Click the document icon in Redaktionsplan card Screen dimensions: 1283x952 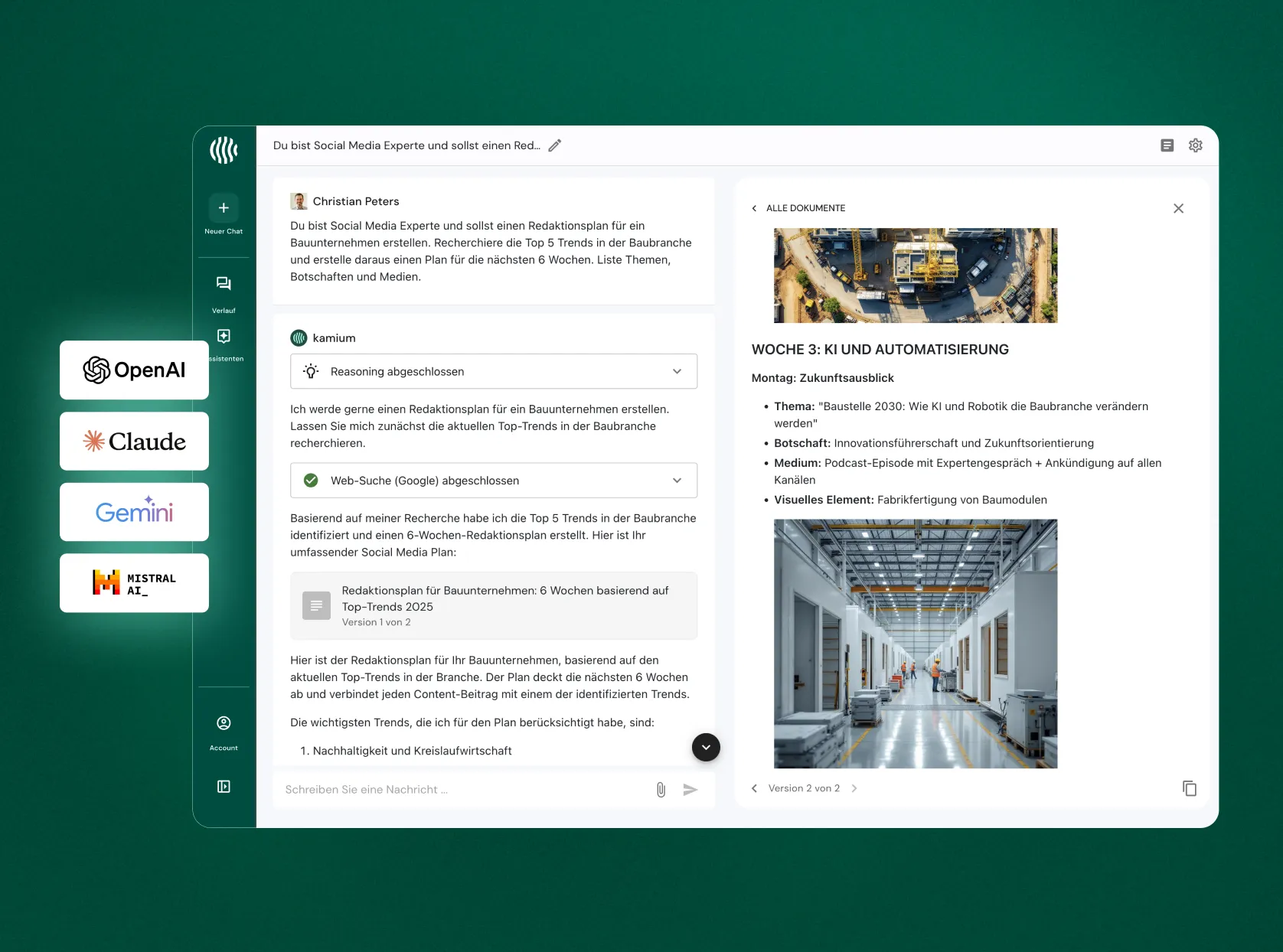[316, 605]
